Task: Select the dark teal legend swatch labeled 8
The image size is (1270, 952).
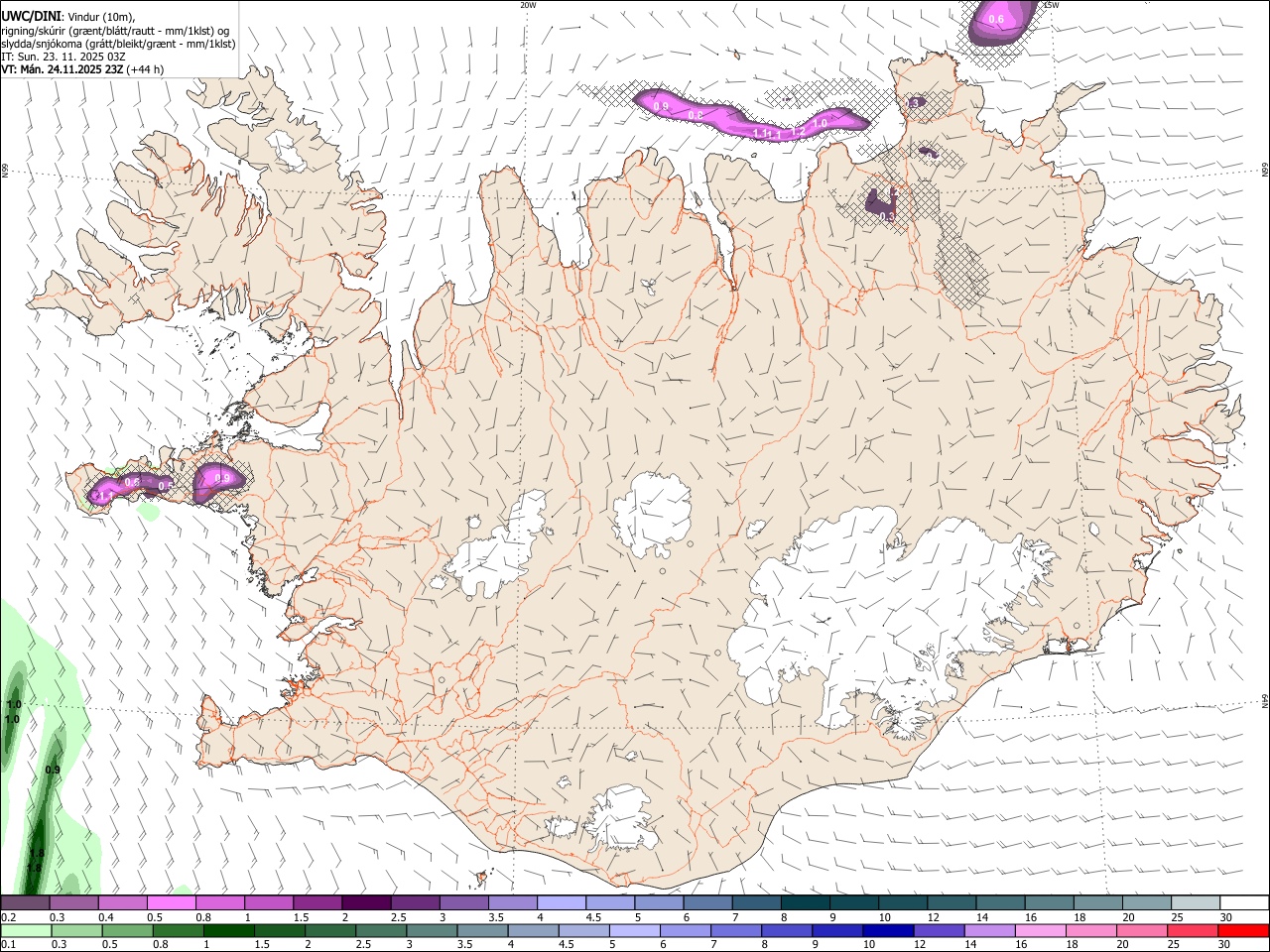Action: point(804,903)
